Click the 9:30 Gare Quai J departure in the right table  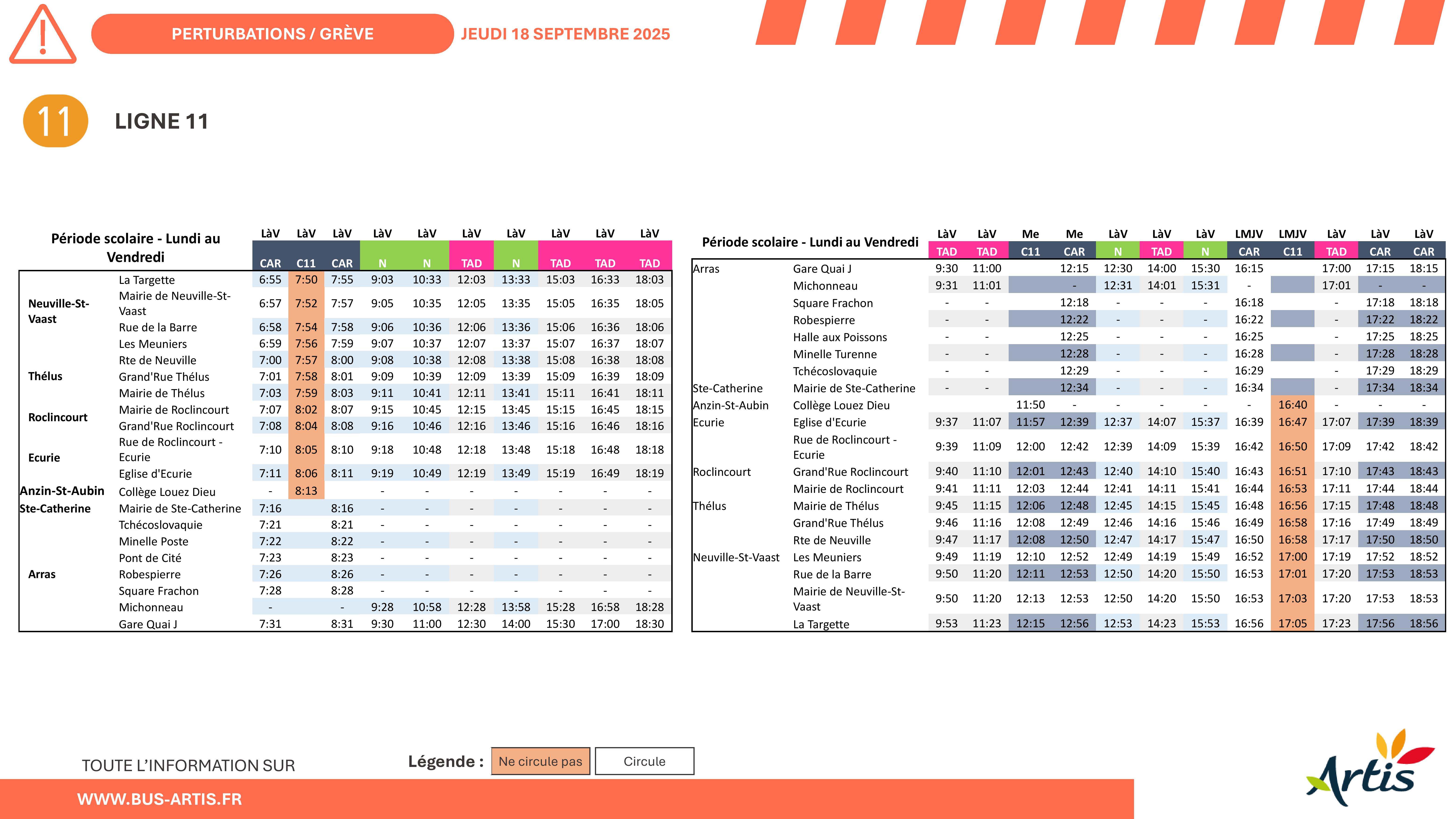pyautogui.click(x=947, y=268)
